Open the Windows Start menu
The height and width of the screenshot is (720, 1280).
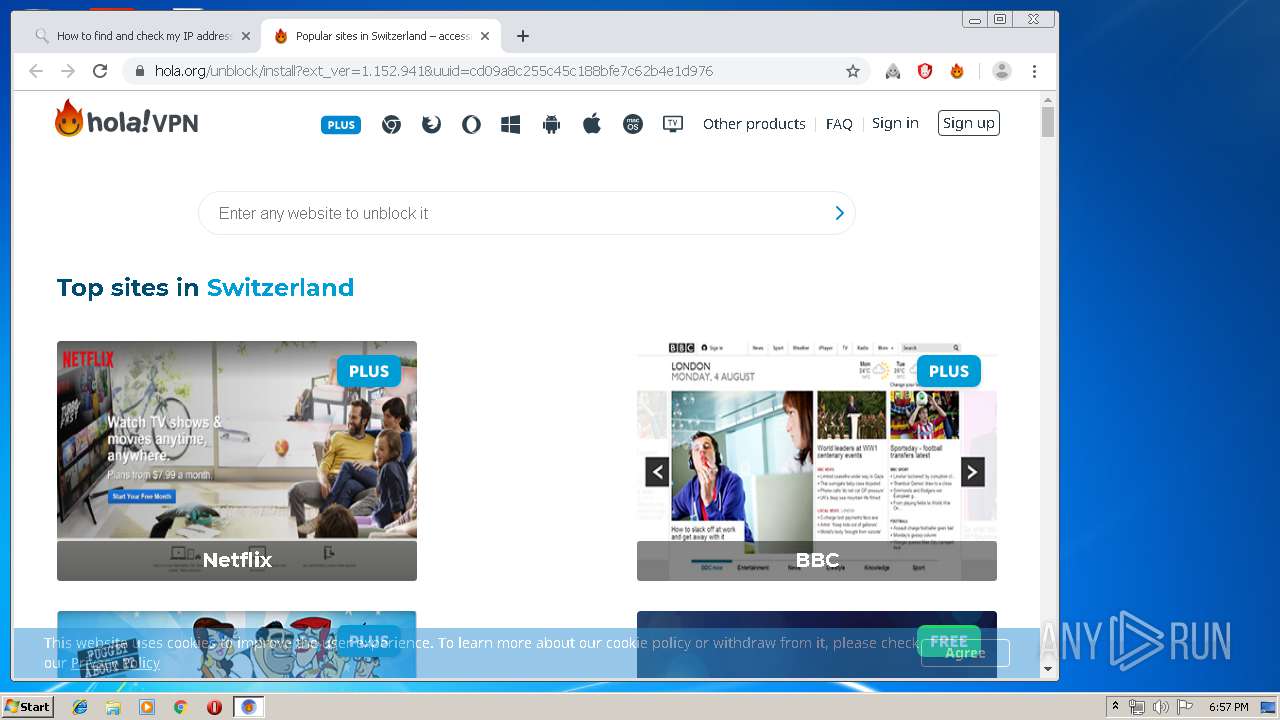tap(27, 707)
